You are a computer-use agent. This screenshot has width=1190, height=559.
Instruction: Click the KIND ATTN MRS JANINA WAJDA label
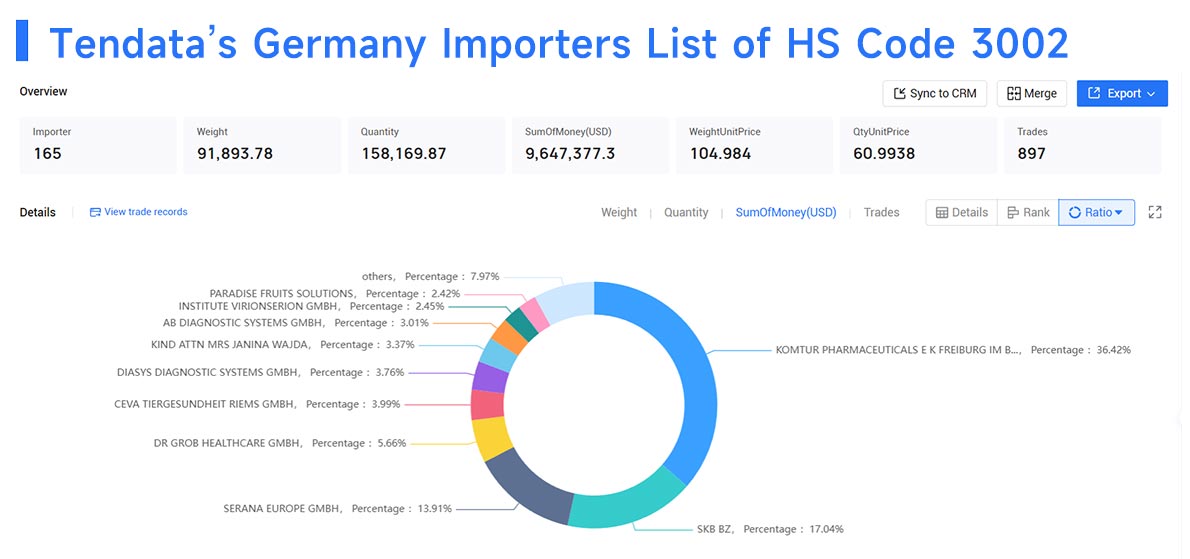pos(282,344)
